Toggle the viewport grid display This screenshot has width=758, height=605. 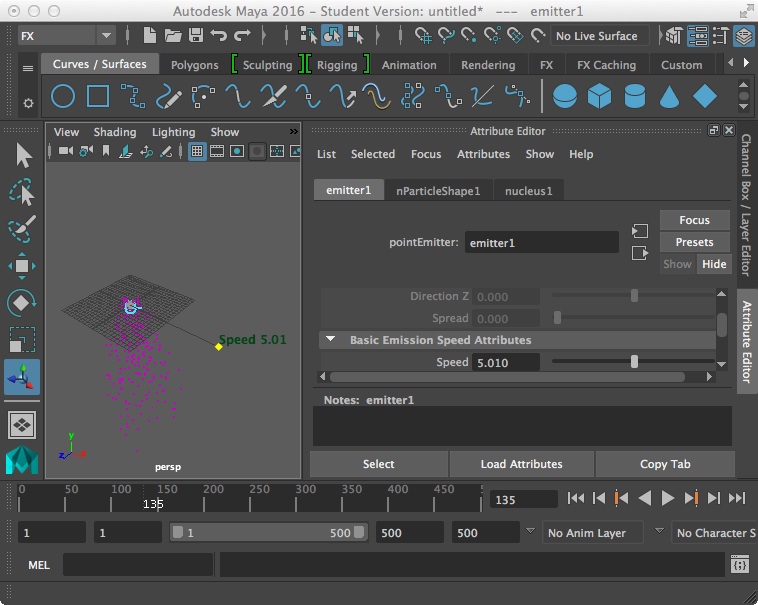coord(197,151)
